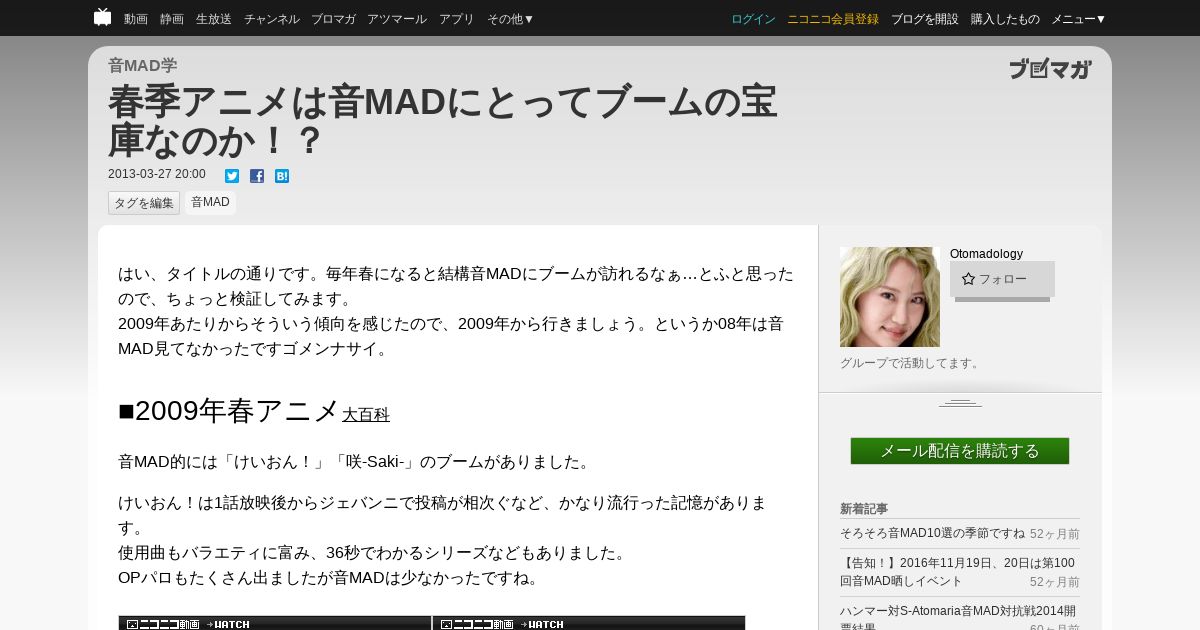Open 静画 in top navigation
The image size is (1200, 630).
click(x=172, y=19)
